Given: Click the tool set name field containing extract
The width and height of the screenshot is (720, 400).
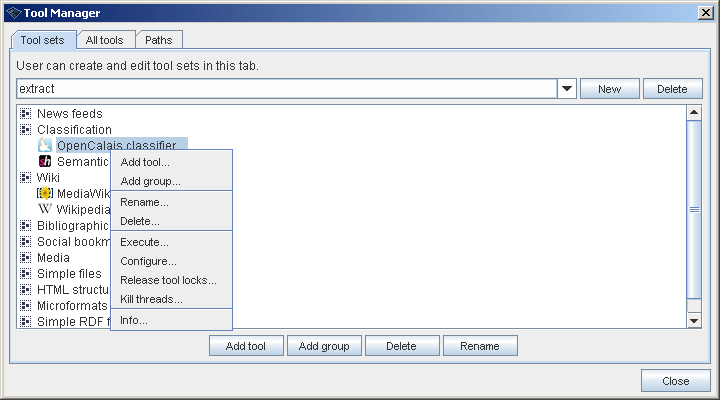Looking at the screenshot, I should coord(285,89).
